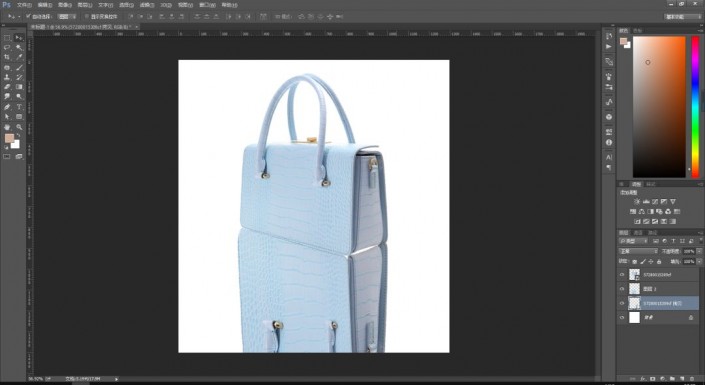Switch to the Paths (路径) tab
The width and height of the screenshot is (705, 385).
tap(652, 233)
